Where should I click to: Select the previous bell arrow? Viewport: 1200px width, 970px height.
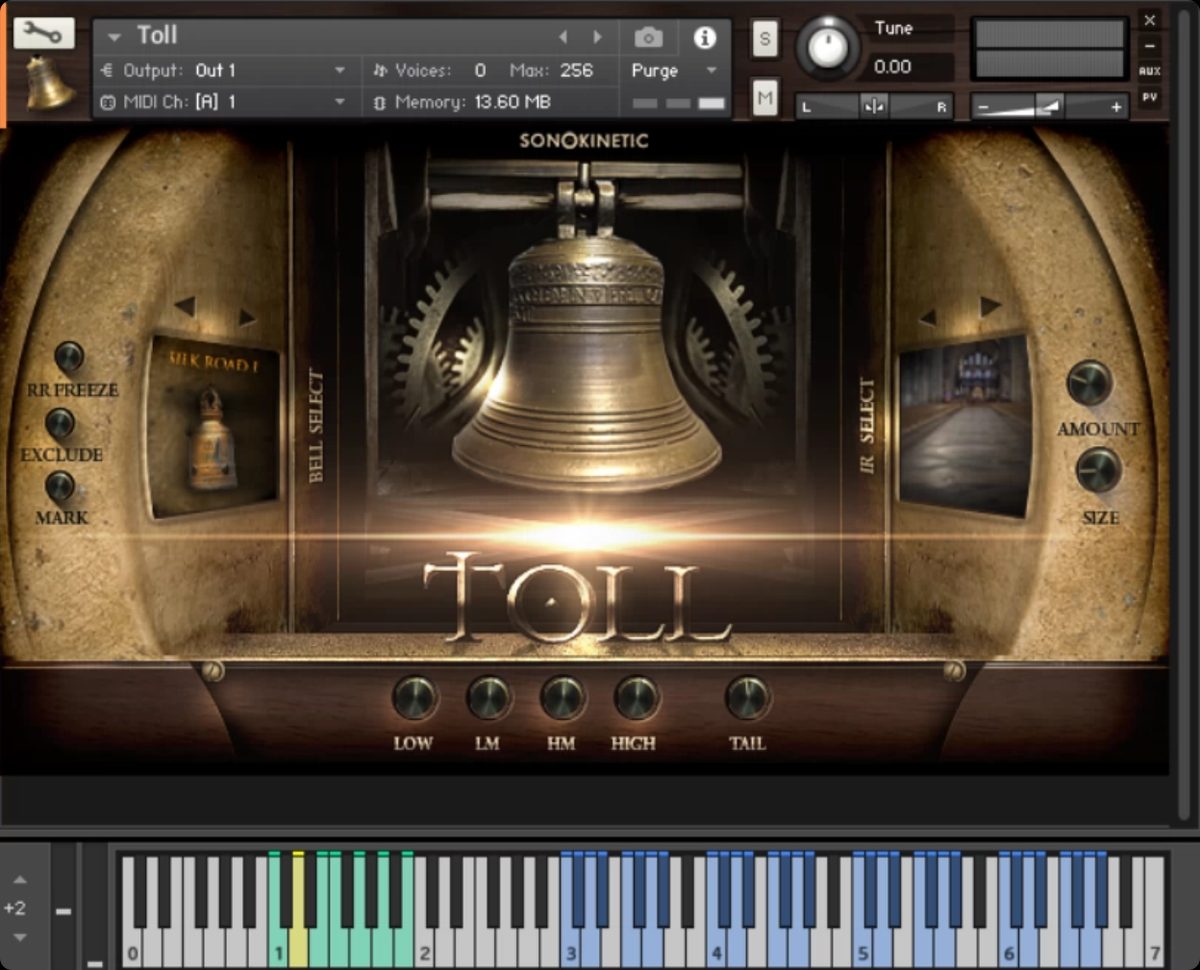click(x=184, y=306)
